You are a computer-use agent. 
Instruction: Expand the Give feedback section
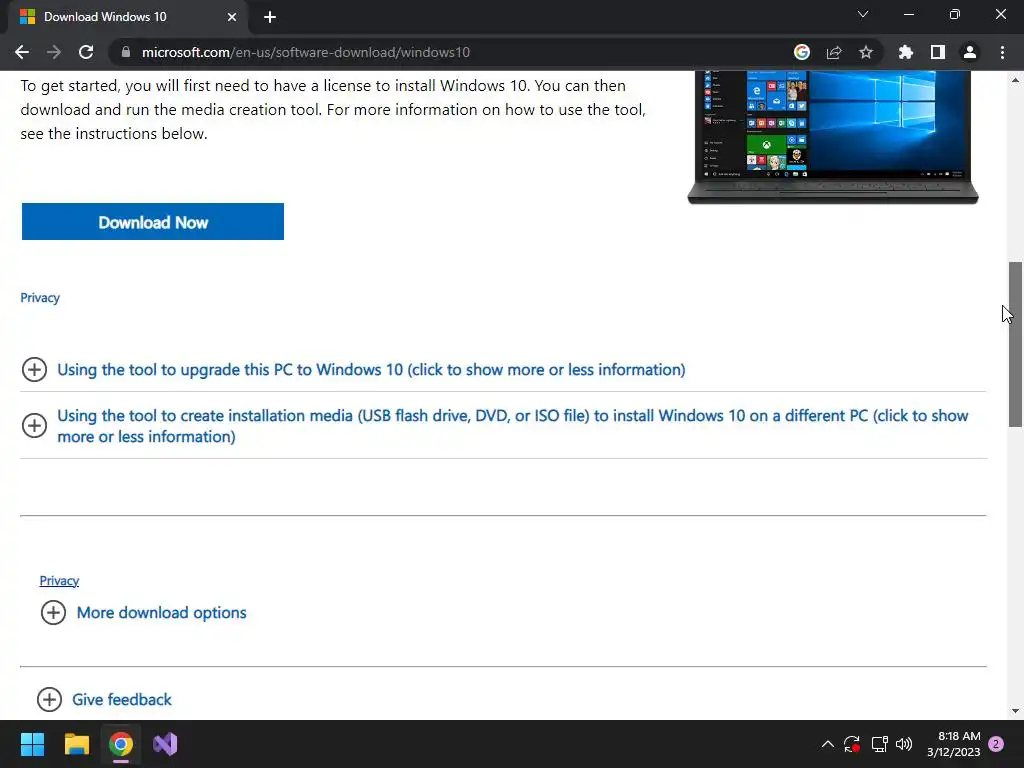pos(121,699)
